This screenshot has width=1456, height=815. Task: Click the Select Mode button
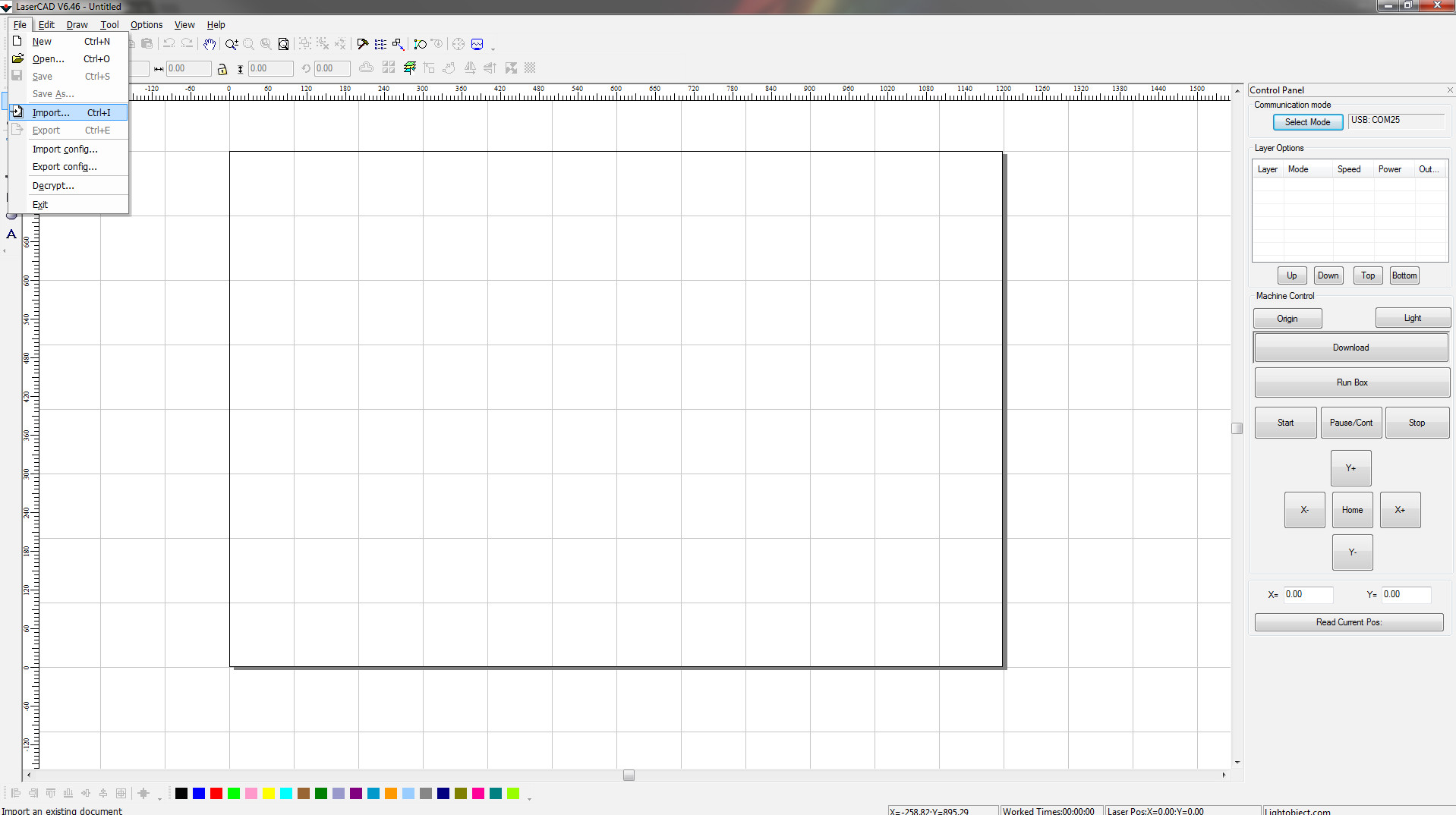pyautogui.click(x=1307, y=122)
